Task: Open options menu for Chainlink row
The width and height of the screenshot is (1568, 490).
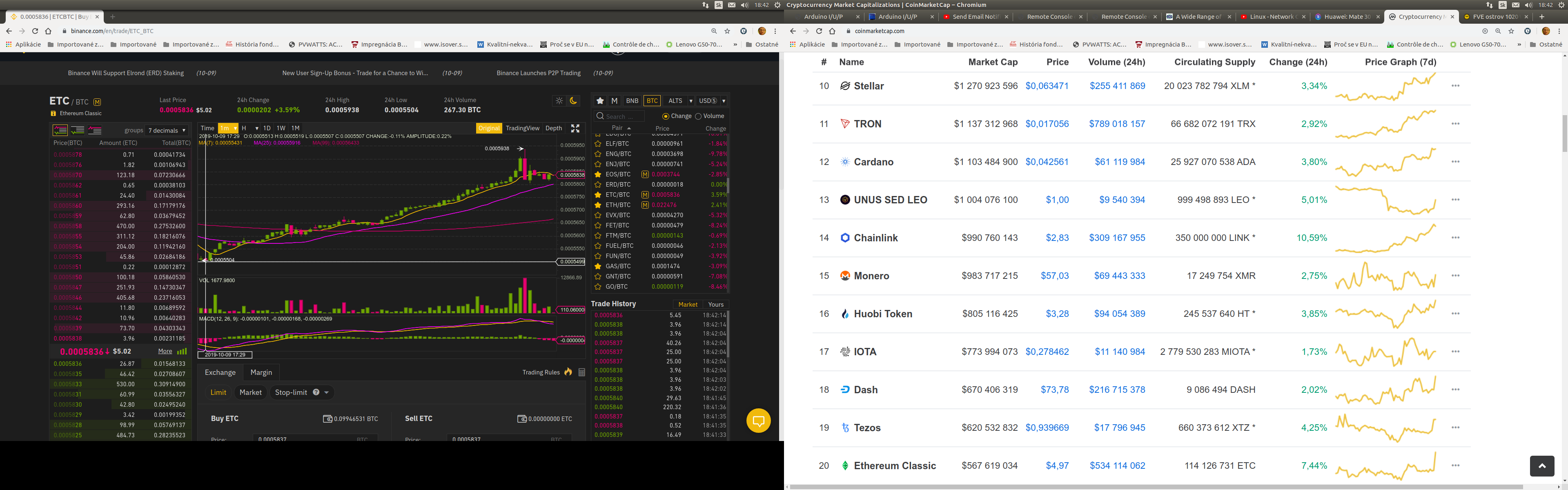Action: (1455, 238)
